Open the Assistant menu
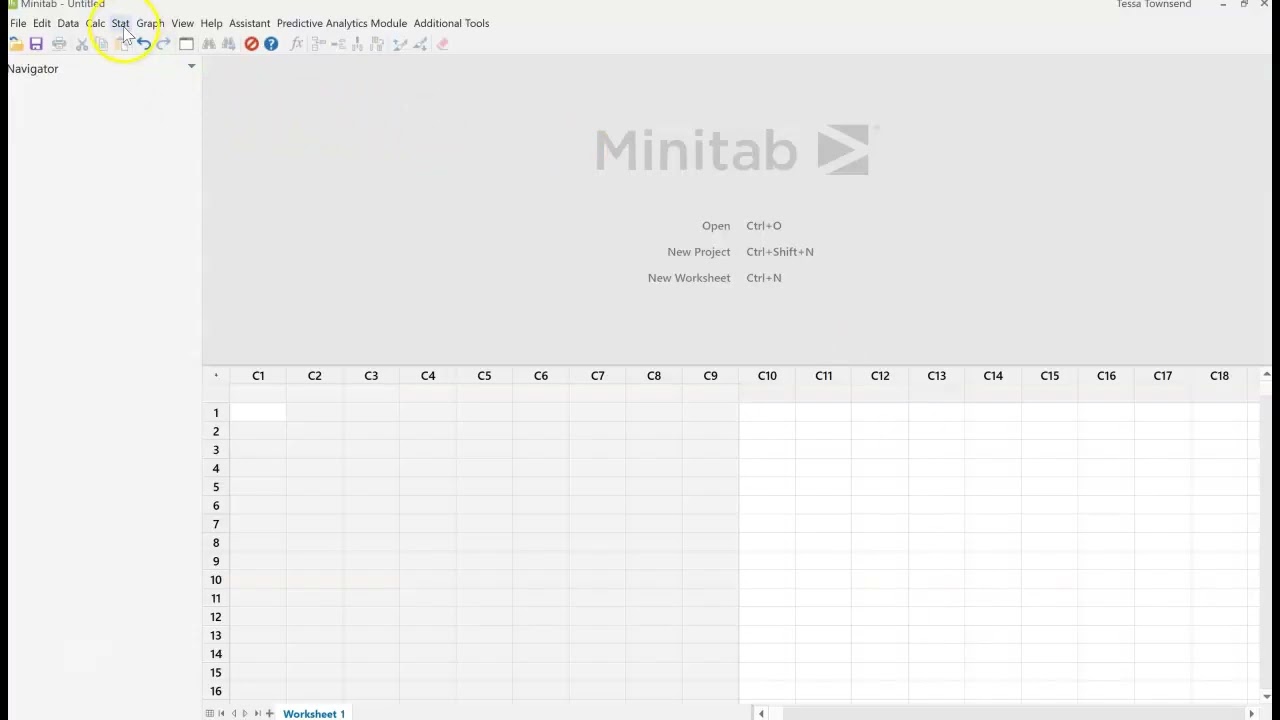This screenshot has height=720, width=1280. 249,23
